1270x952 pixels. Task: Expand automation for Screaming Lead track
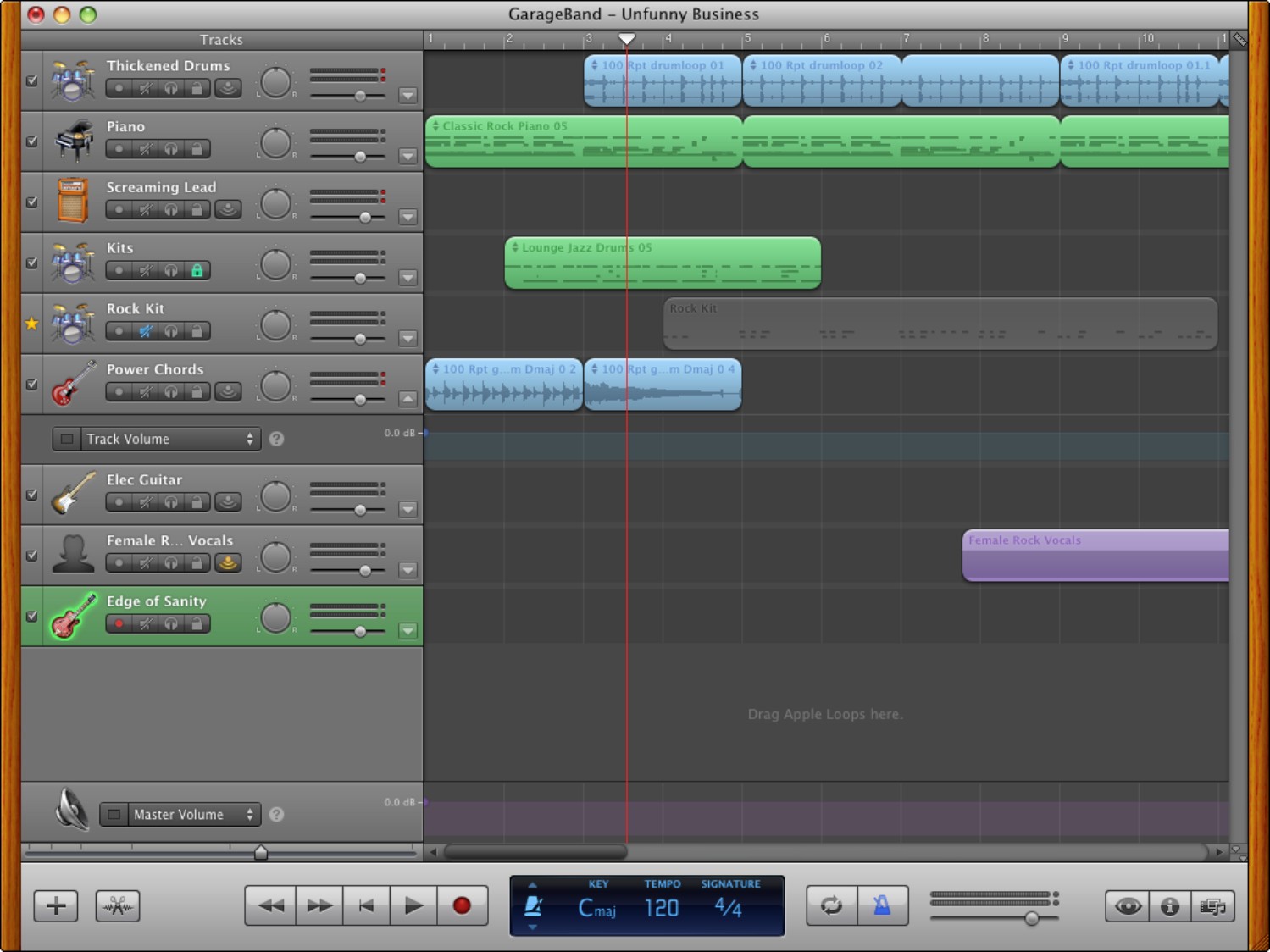408,218
